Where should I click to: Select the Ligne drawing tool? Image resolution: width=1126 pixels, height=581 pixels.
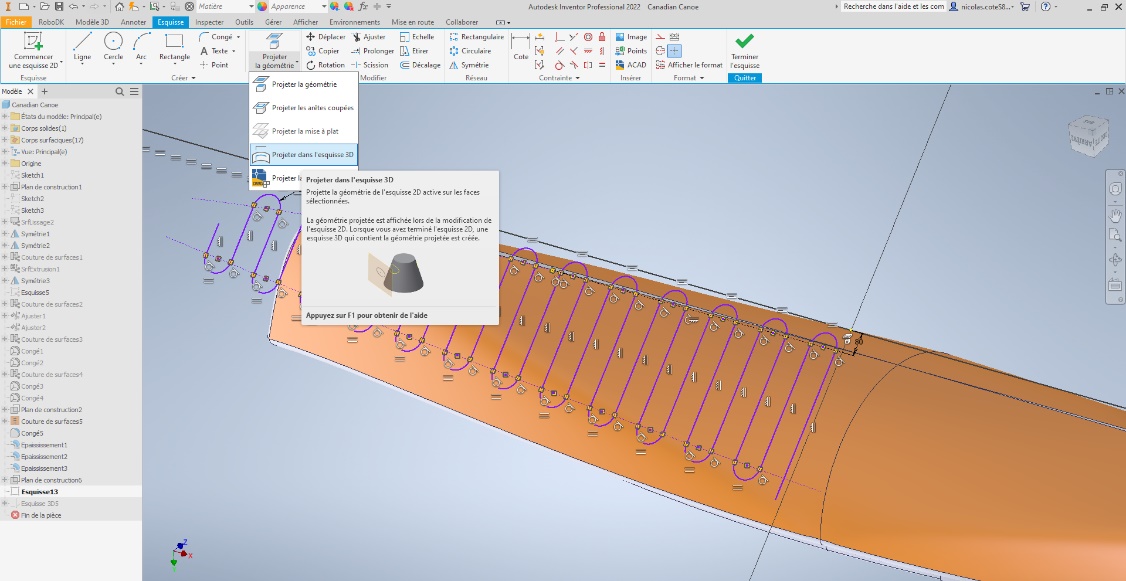coord(82,49)
